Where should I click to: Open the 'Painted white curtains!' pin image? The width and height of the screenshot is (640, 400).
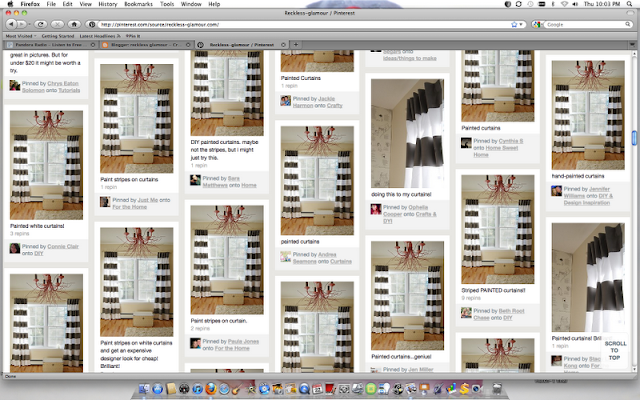(x=46, y=165)
